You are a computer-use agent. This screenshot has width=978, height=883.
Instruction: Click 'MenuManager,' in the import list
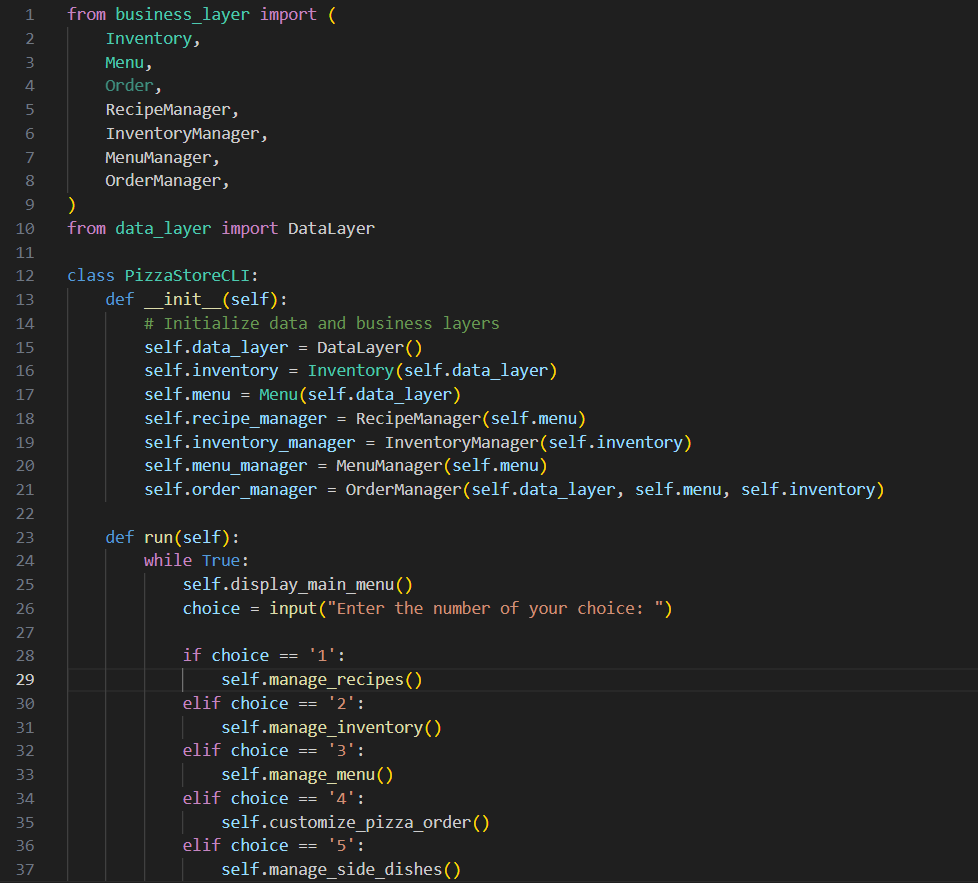tap(162, 158)
